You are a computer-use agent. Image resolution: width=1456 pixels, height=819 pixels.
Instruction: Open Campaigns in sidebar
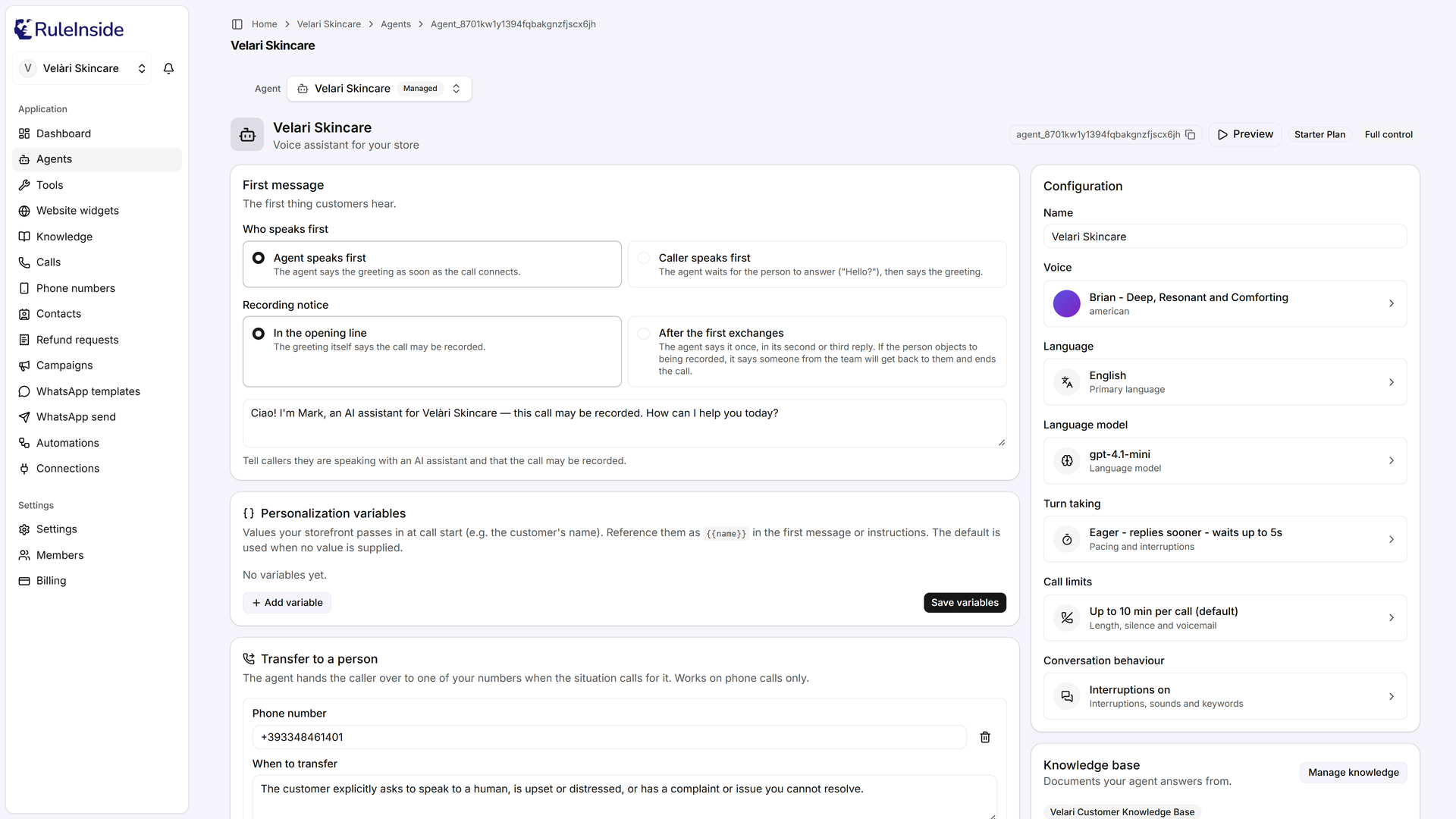tap(97, 366)
